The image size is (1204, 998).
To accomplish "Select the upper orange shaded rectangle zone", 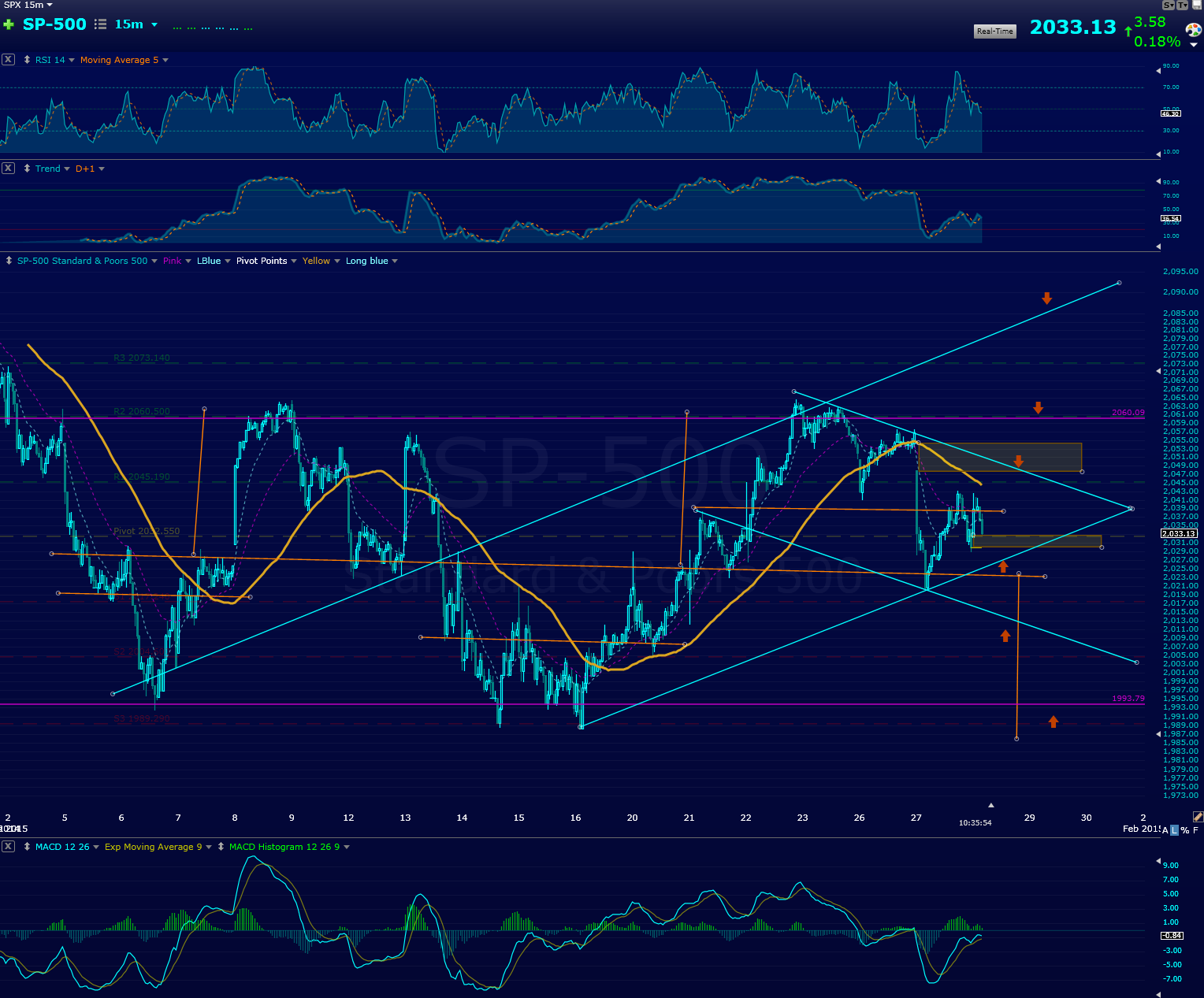I will pos(1000,457).
